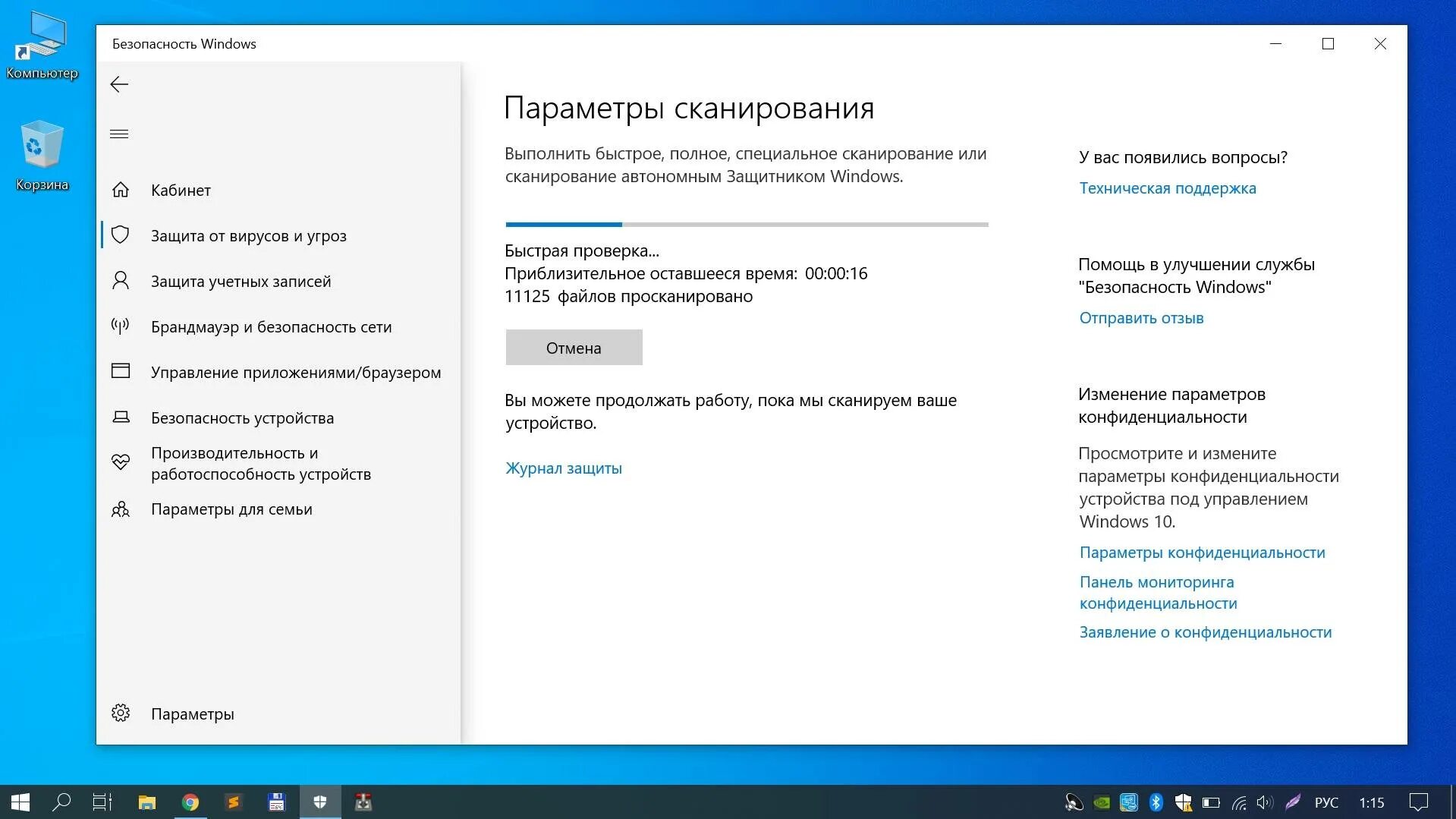Screen dimensions: 1456x819
Task: Go to Брандмауэр и безопасность сети
Action: (x=279, y=327)
